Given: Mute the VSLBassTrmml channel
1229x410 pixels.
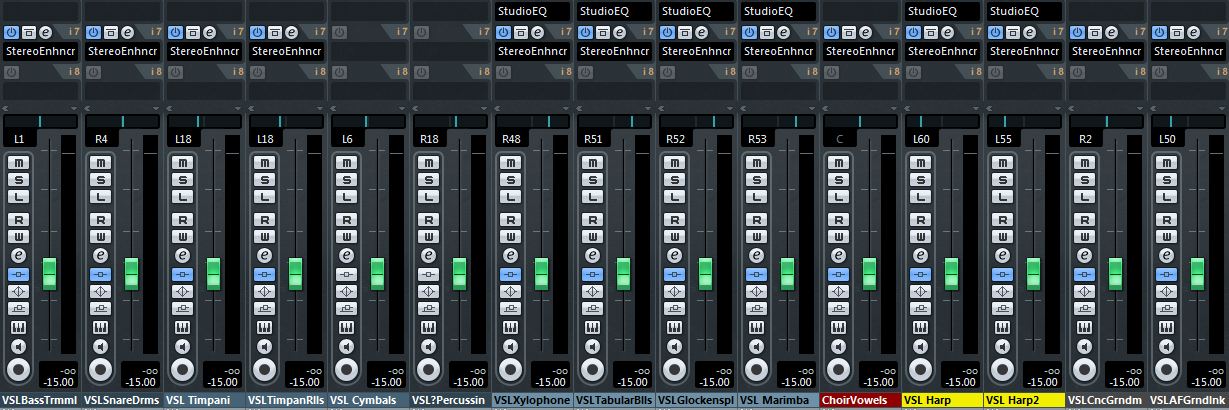Looking at the screenshot, I should coord(18,162).
